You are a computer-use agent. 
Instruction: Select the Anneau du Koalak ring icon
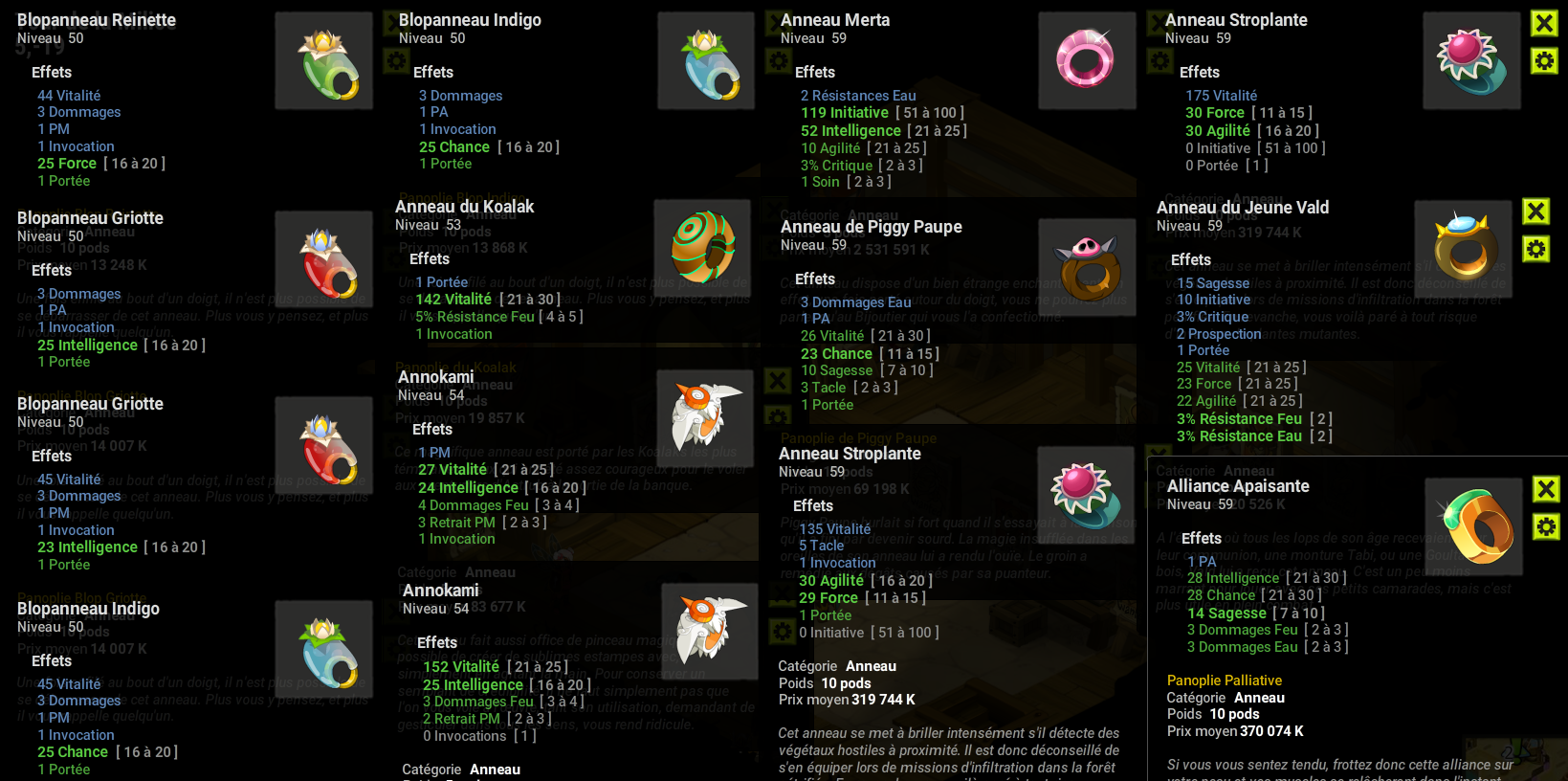[x=703, y=248]
